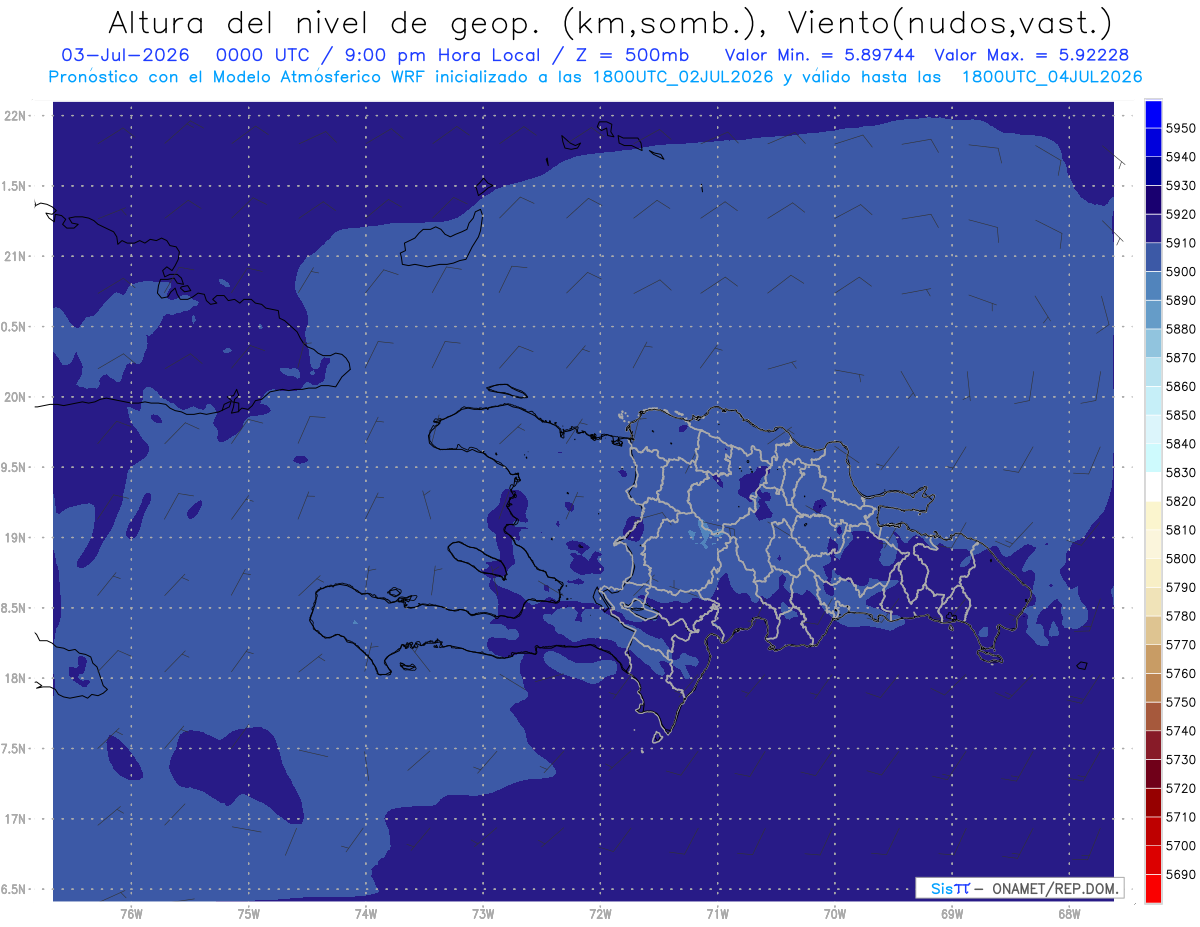The height and width of the screenshot is (927, 1200).
Task: Click the legend swatch between 5760 and 5750
Action: (1153, 687)
